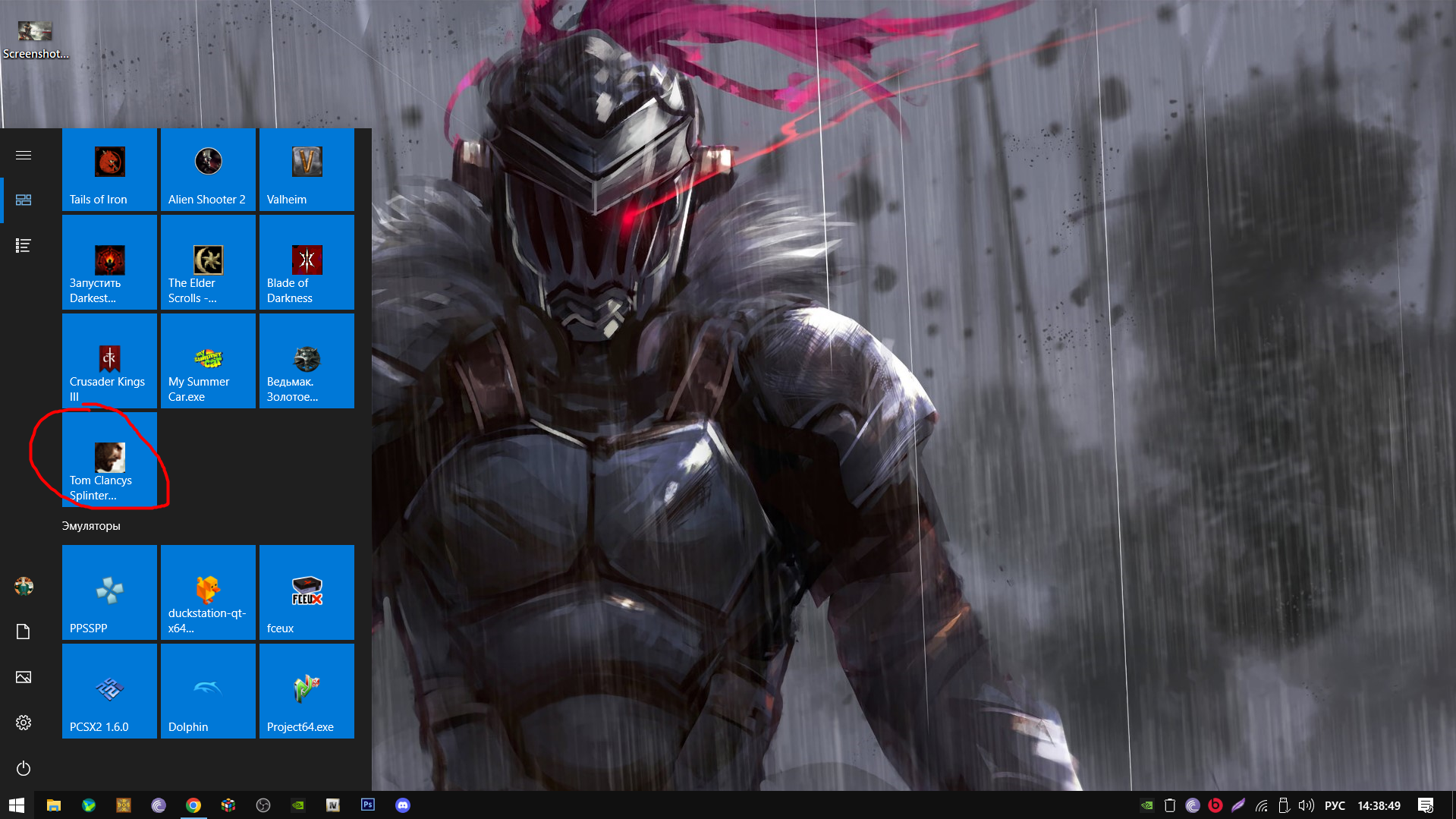
Task: Open the PPSSPP emulator tile
Action: [x=109, y=592]
